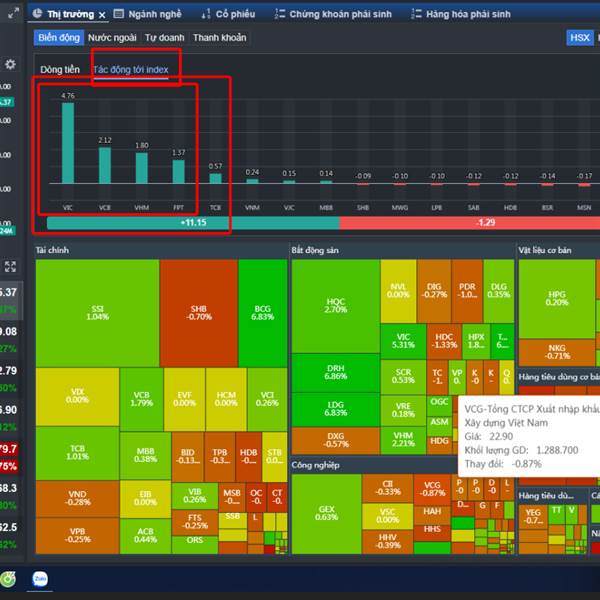The height and width of the screenshot is (600, 600).
Task: Switch to the Ngành nghề tab
Action: pyautogui.click(x=148, y=14)
